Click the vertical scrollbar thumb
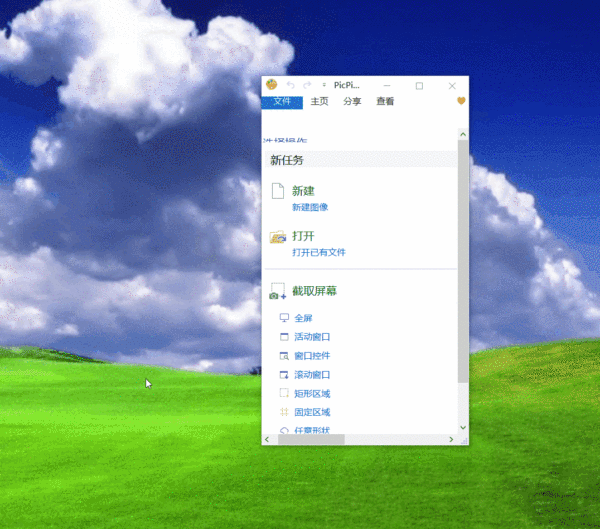 (463, 261)
